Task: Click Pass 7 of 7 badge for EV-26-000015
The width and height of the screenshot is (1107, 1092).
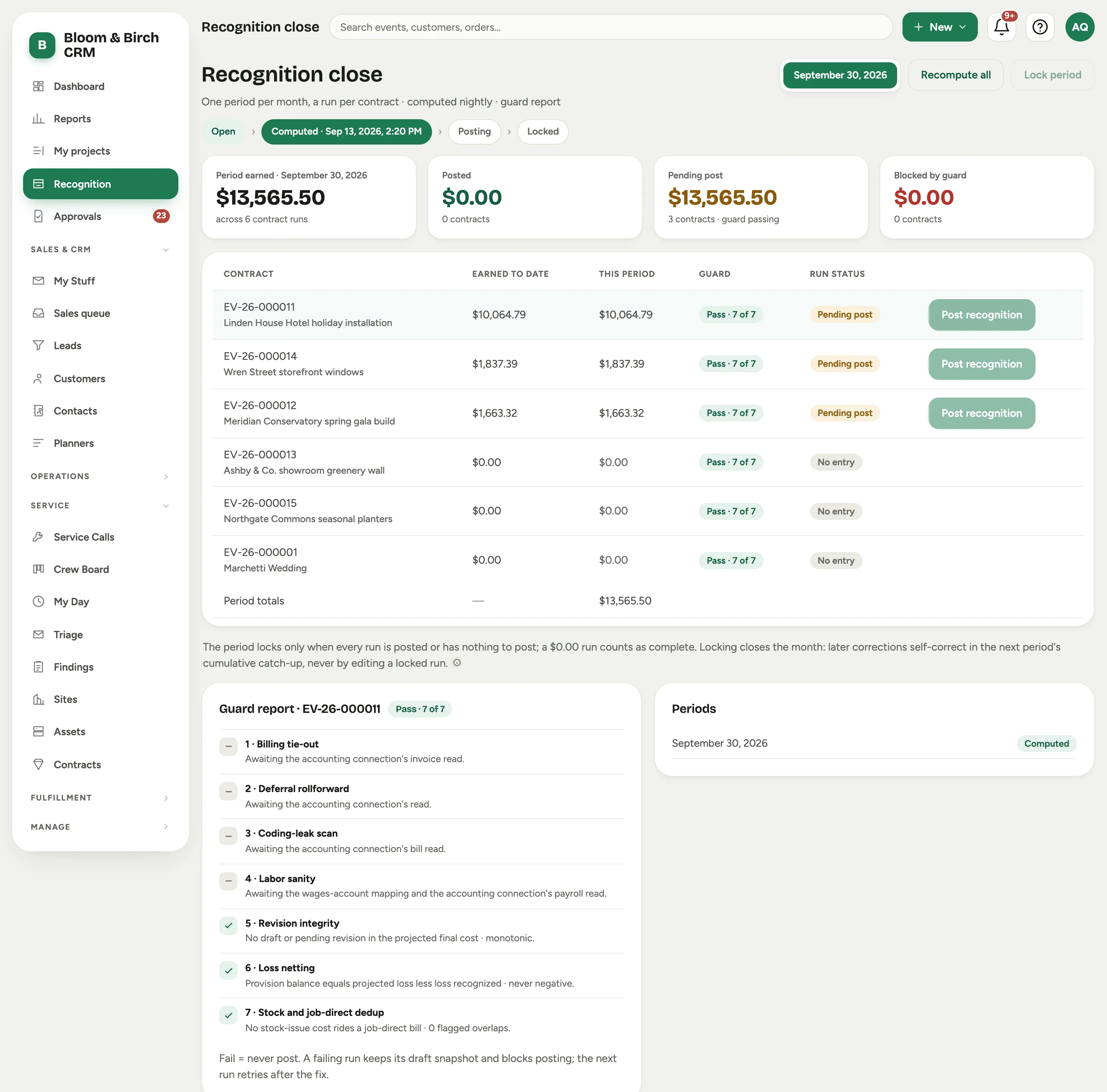Action: pos(731,511)
